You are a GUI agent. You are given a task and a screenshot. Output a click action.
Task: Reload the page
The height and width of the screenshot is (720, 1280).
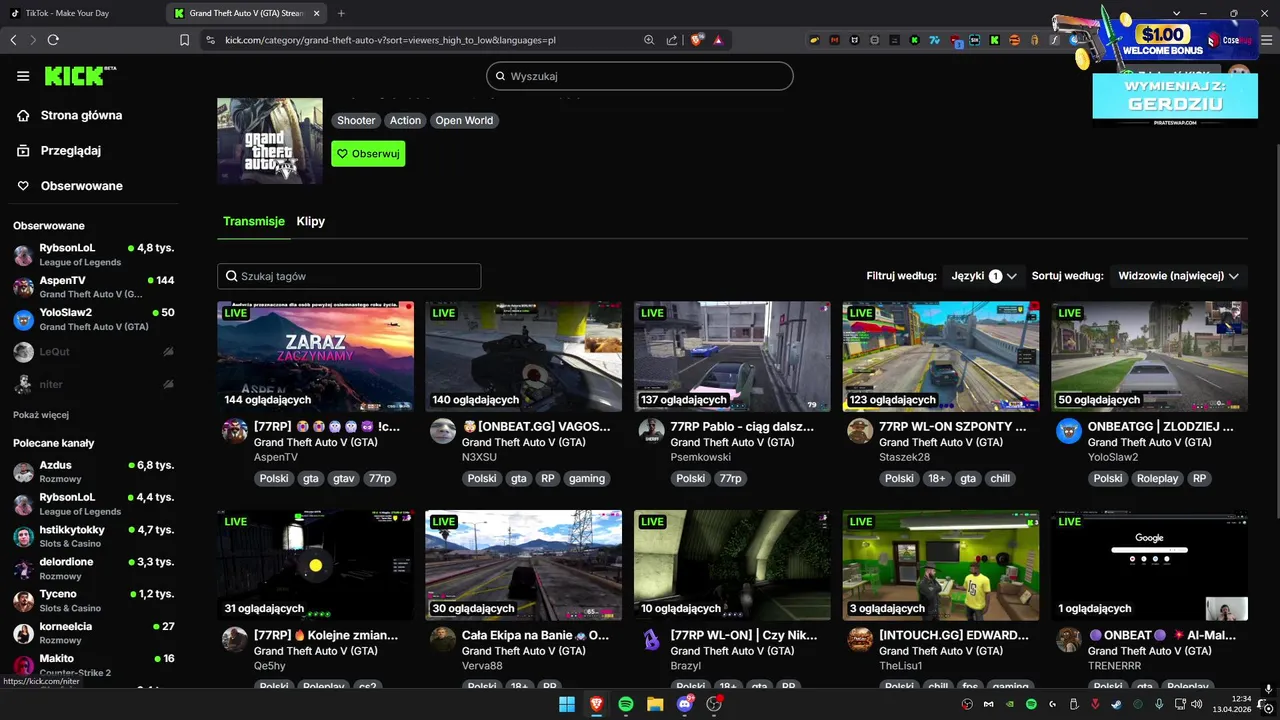[x=53, y=40]
